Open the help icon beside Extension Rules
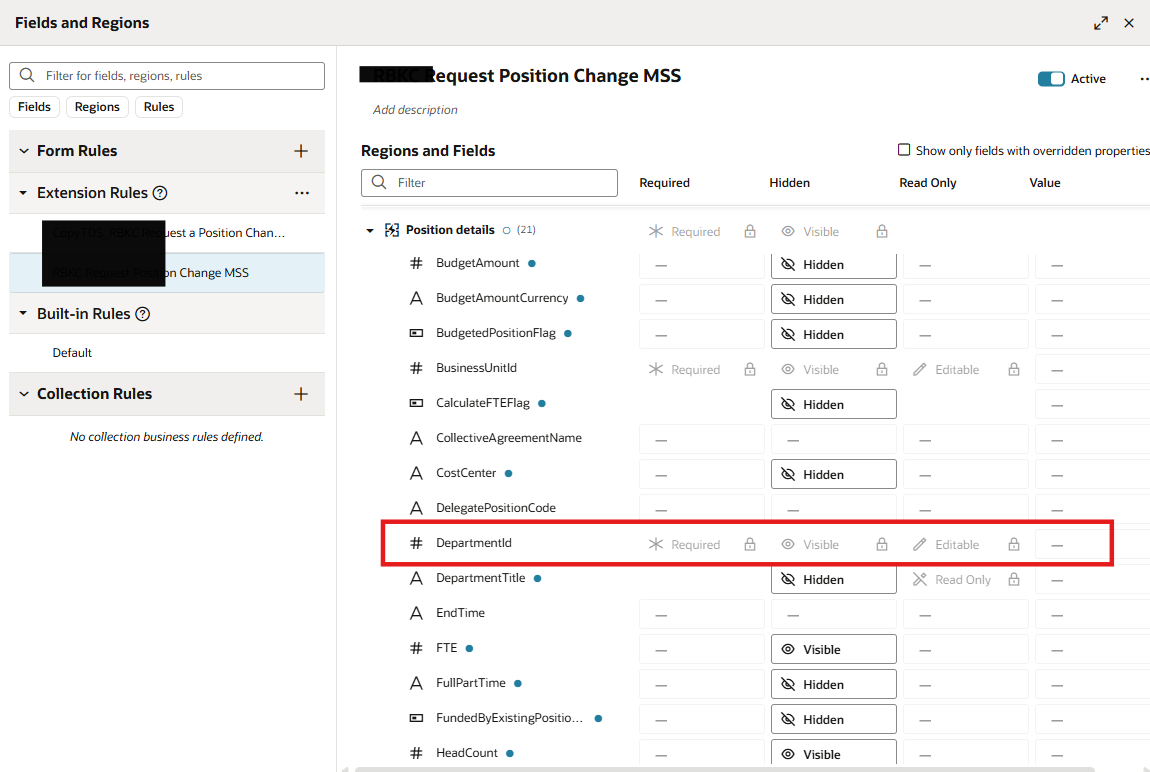 (160, 193)
